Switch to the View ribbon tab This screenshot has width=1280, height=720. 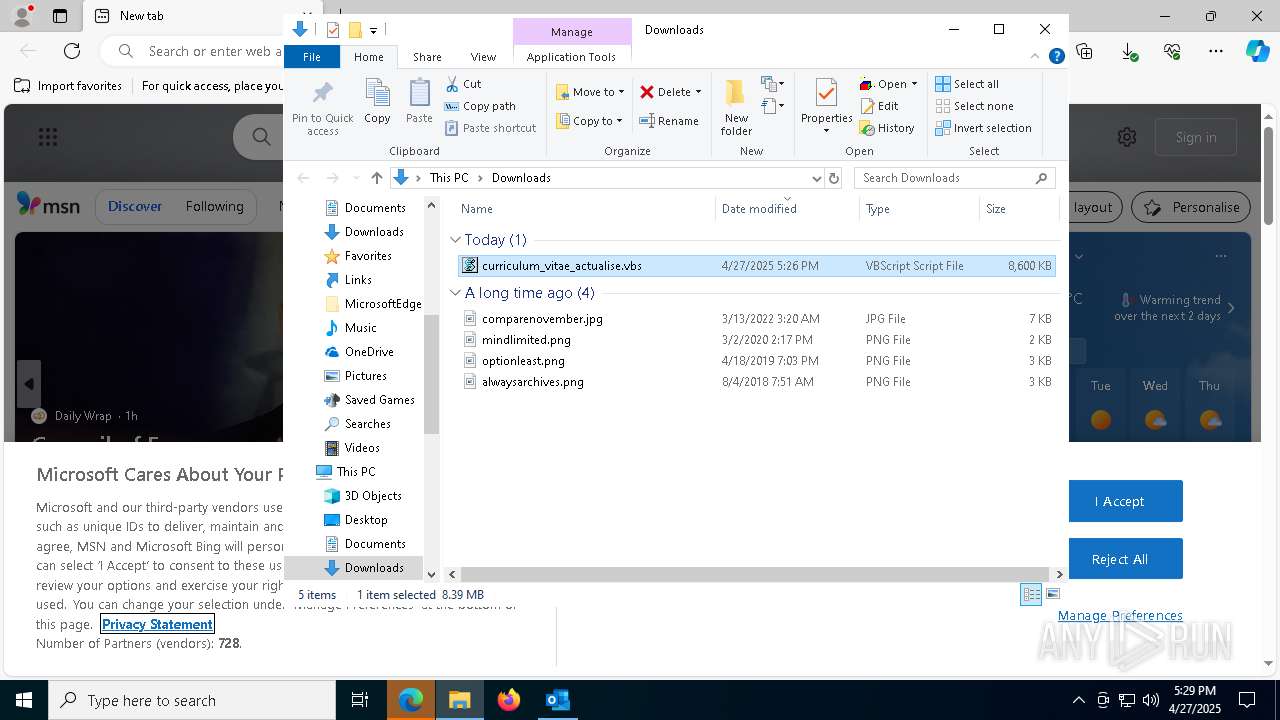(x=483, y=57)
